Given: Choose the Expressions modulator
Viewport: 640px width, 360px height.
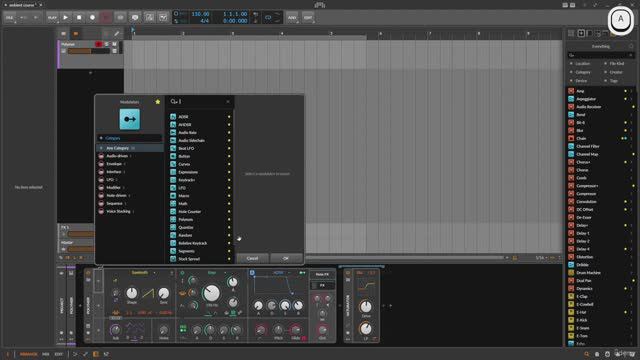Looking at the screenshot, I should (200, 172).
